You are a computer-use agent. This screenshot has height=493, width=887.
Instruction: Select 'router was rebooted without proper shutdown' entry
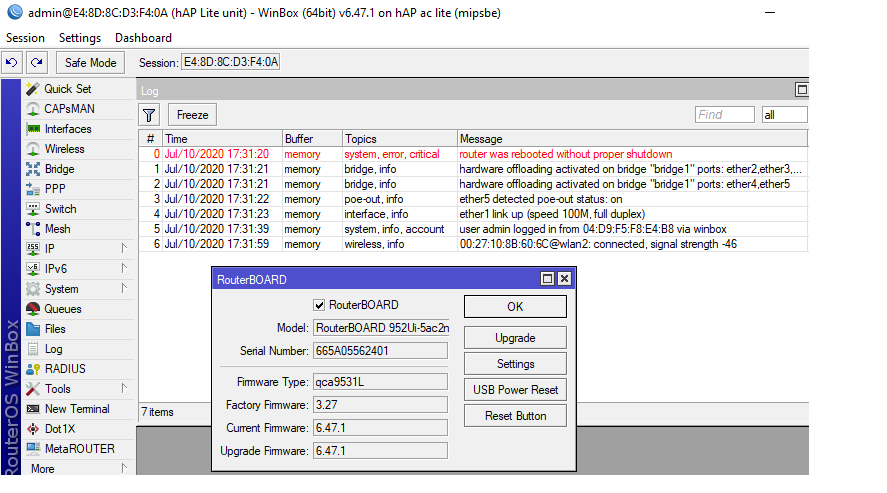click(473, 154)
